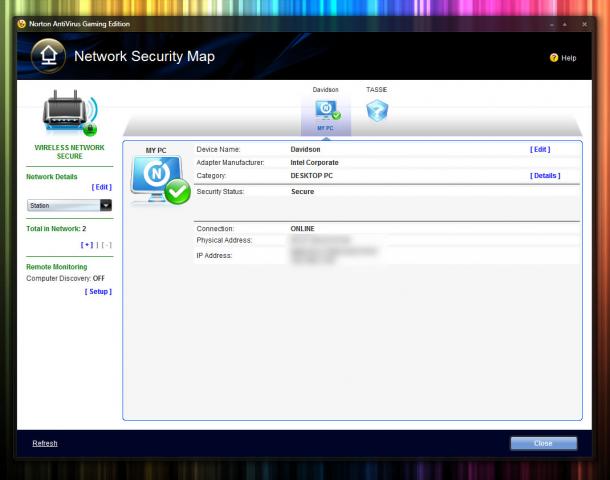Click the Help text link
610x480 pixels.
pos(568,58)
